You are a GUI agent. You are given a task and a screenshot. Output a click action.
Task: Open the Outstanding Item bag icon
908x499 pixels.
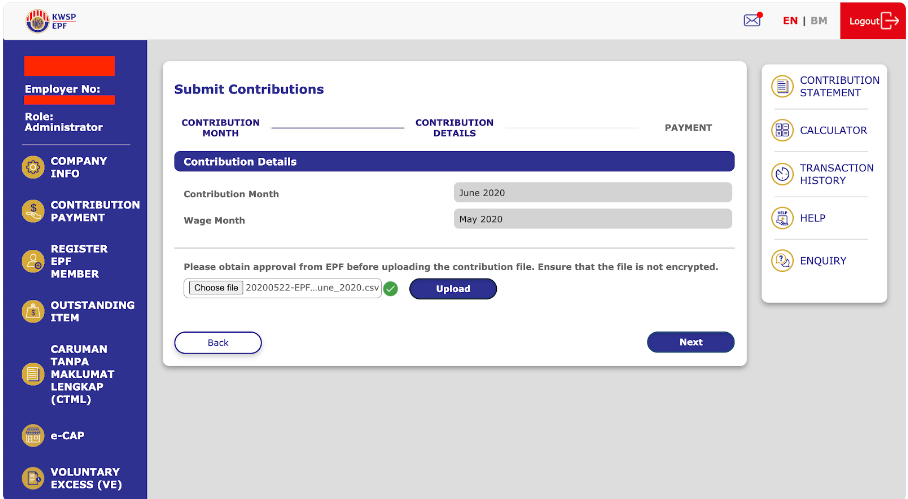coord(33,311)
